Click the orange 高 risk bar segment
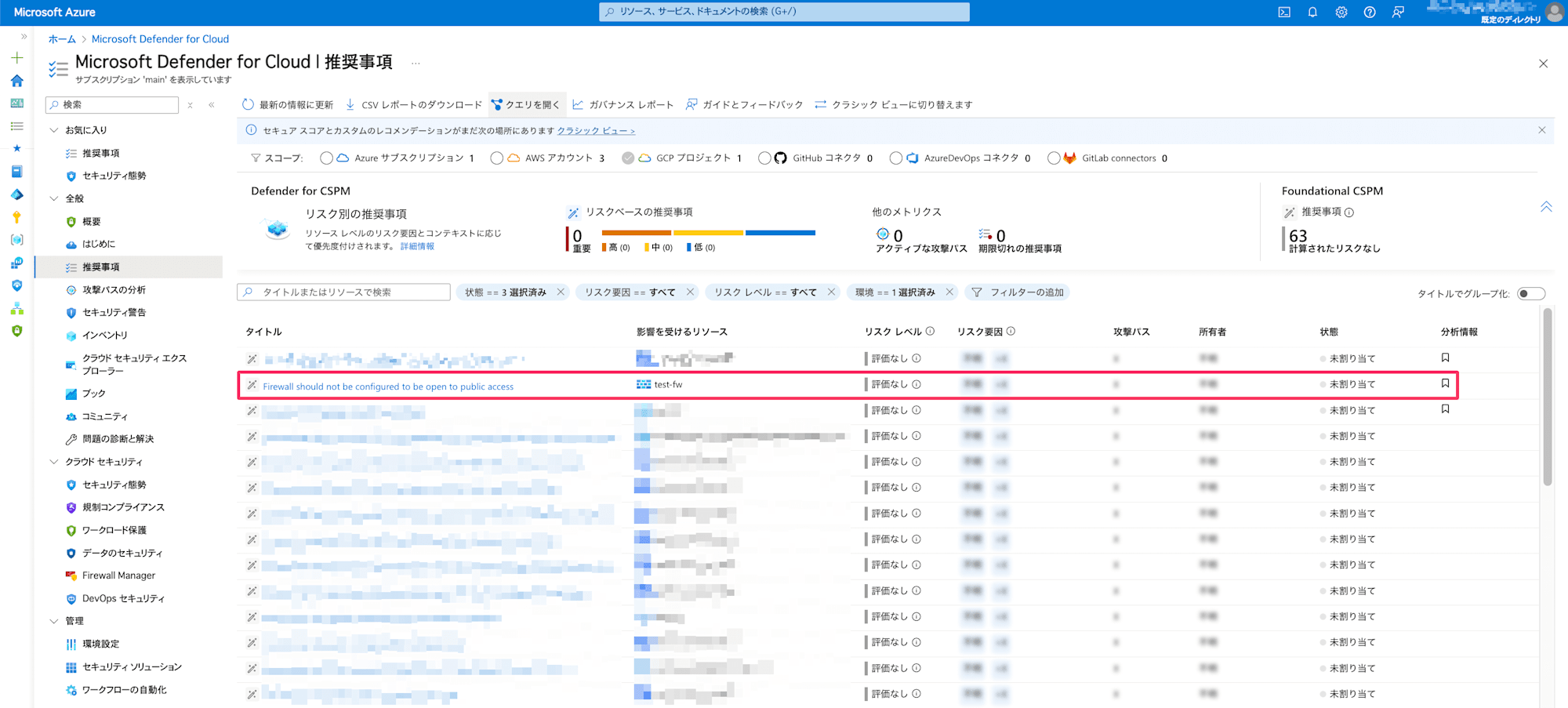 click(637, 233)
